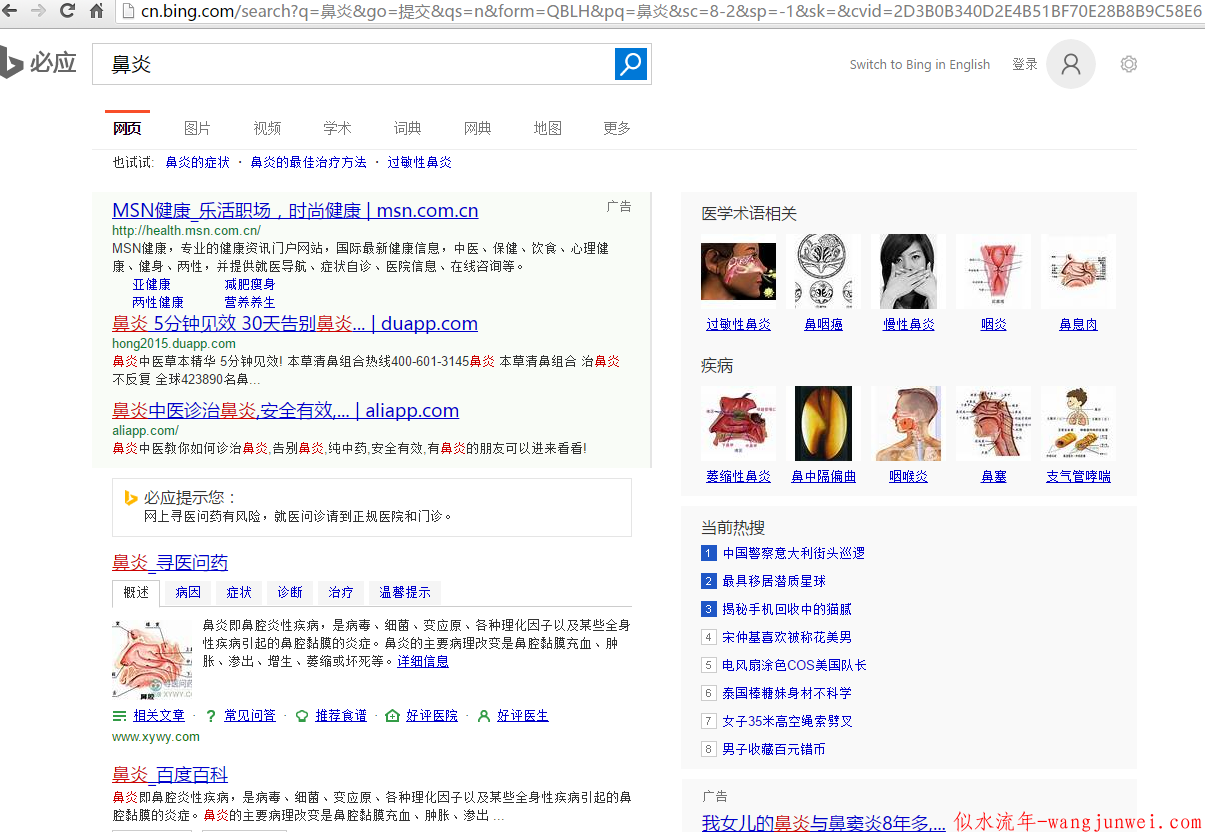Switch to the 地图 tab
The image size is (1205, 832).
(547, 128)
